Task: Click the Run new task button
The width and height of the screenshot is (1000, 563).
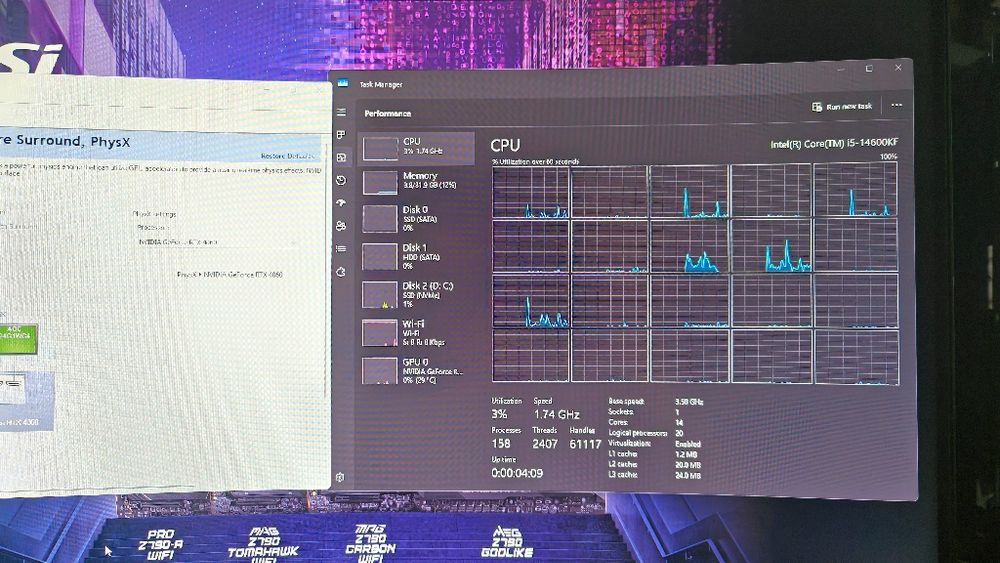Action: [842, 106]
